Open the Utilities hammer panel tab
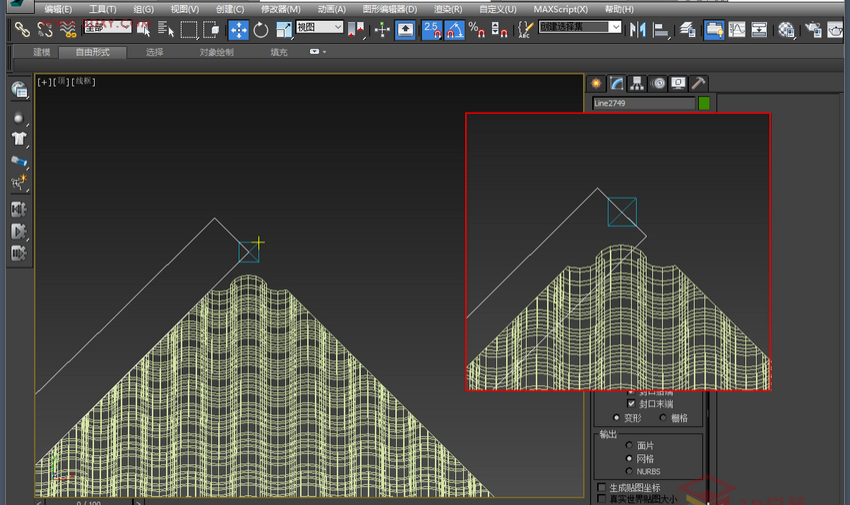The height and width of the screenshot is (505, 850). (698, 83)
